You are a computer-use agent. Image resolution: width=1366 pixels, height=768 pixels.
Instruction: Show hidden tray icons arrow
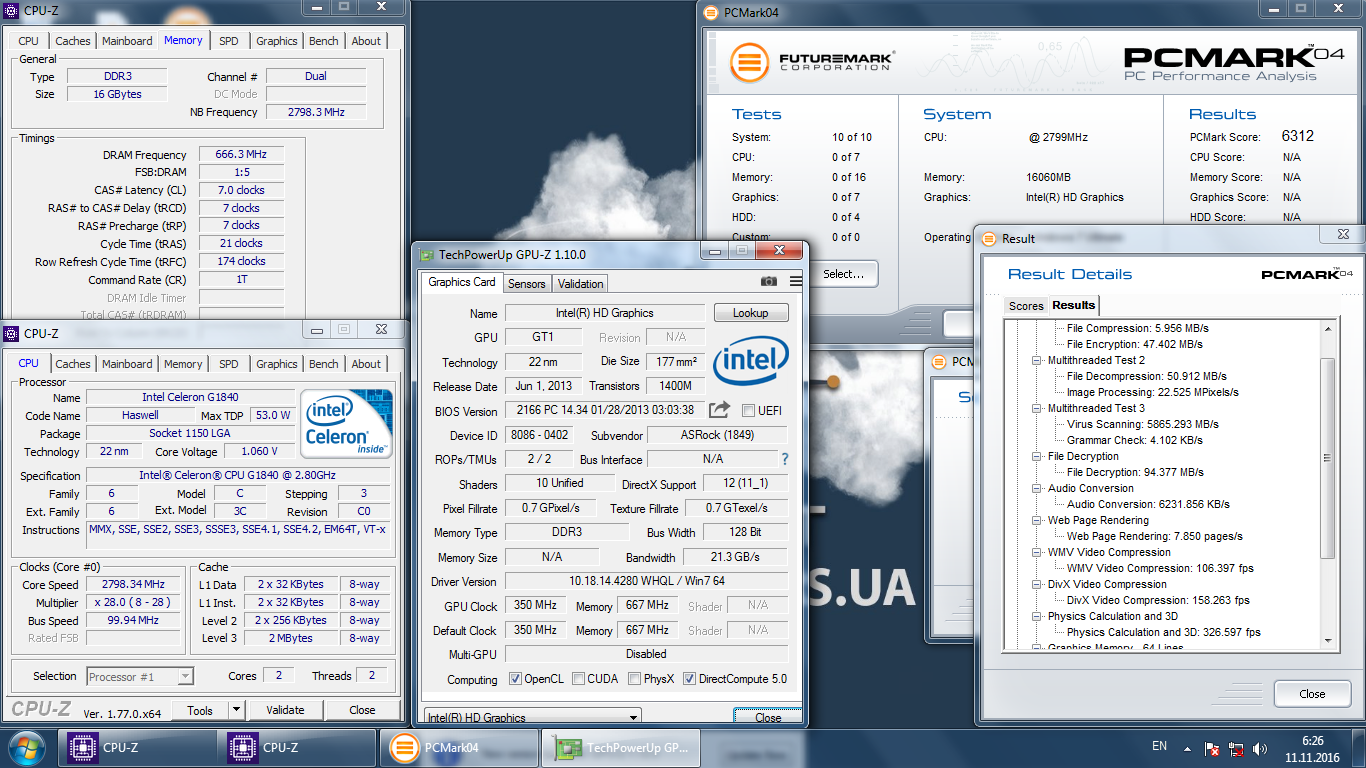[1187, 748]
